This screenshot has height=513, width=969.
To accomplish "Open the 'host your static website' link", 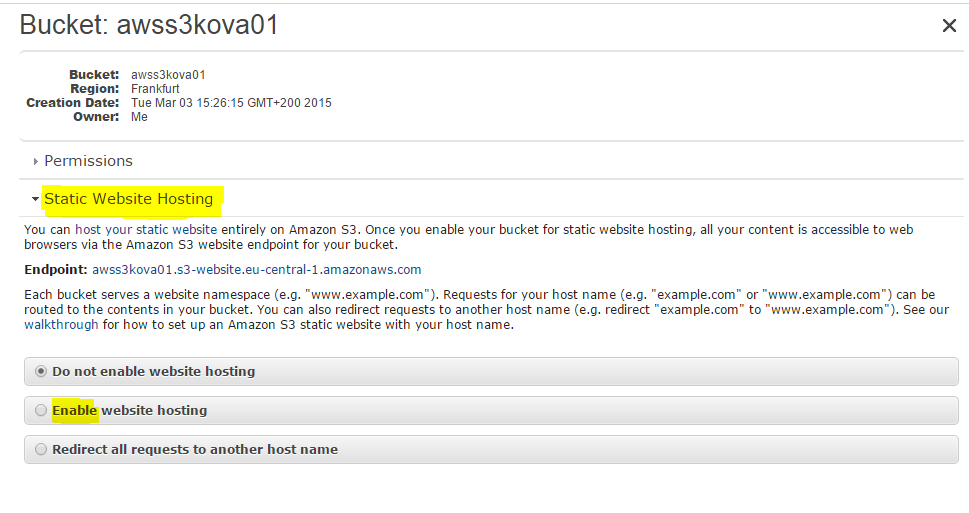I will [x=146, y=230].
